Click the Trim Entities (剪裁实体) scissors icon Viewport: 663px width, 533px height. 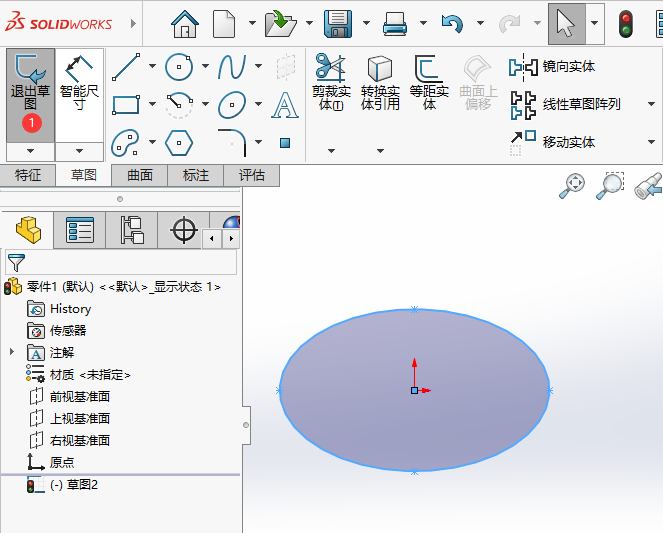tap(329, 68)
